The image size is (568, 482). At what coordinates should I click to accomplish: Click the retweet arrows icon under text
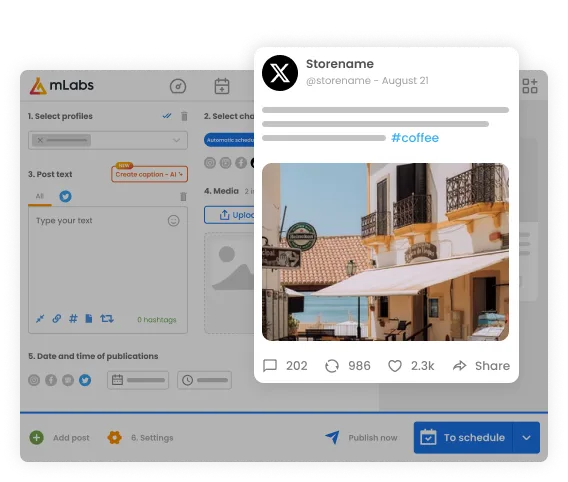(x=107, y=319)
